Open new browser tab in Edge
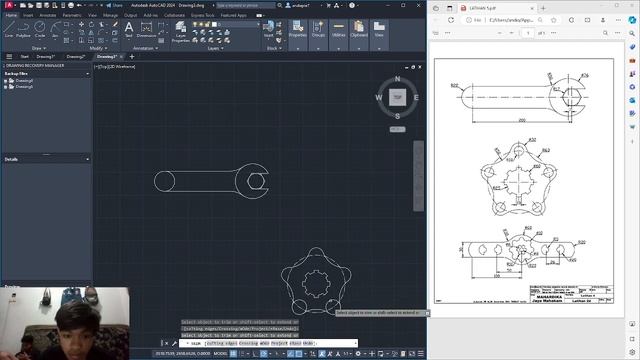640x360 pixels. click(543, 8)
